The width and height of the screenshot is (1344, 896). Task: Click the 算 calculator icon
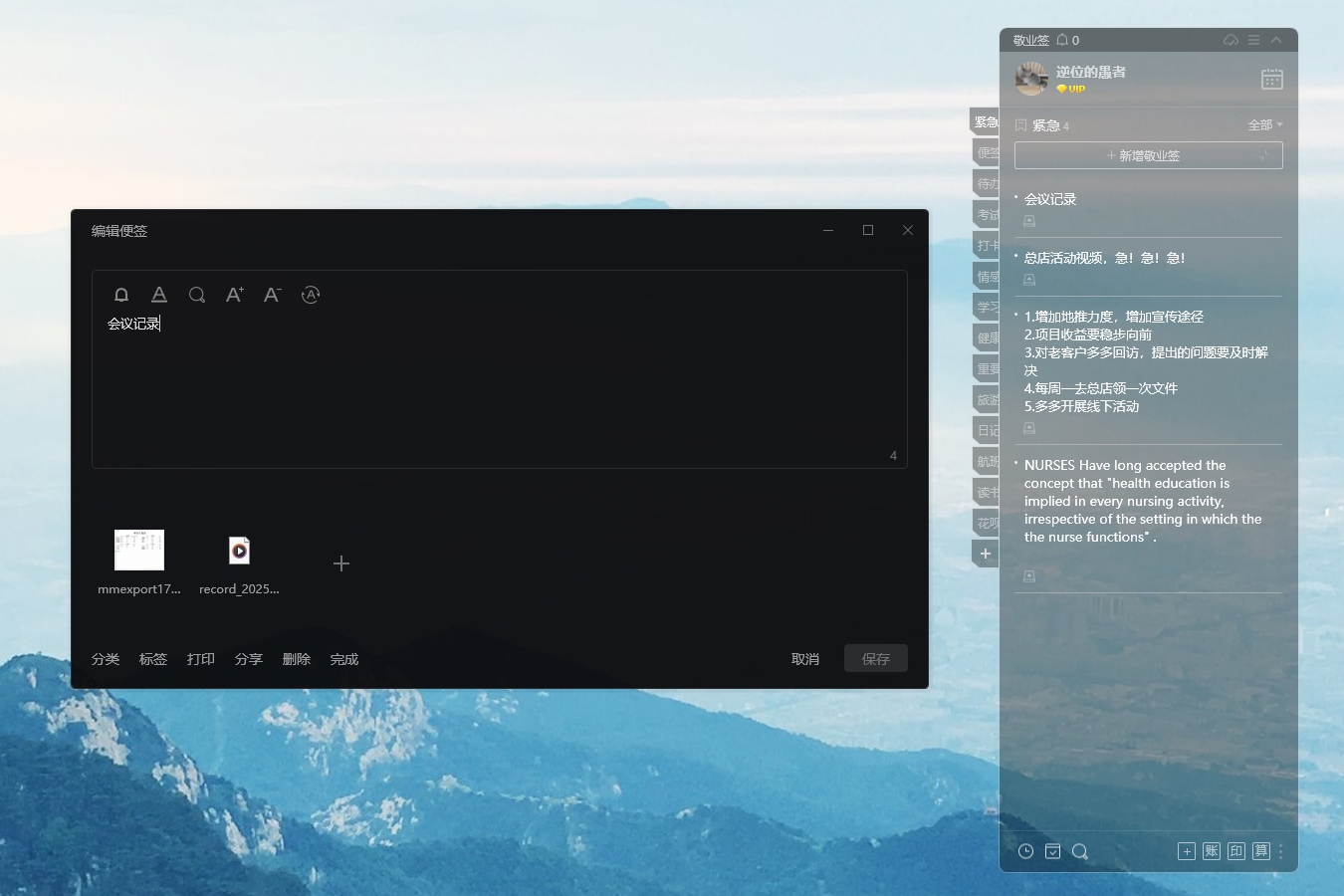coord(1261,851)
